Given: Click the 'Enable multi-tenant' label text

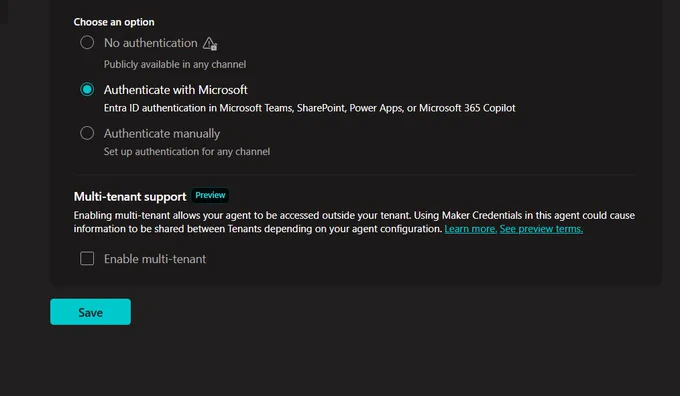Looking at the screenshot, I should tap(155, 259).
